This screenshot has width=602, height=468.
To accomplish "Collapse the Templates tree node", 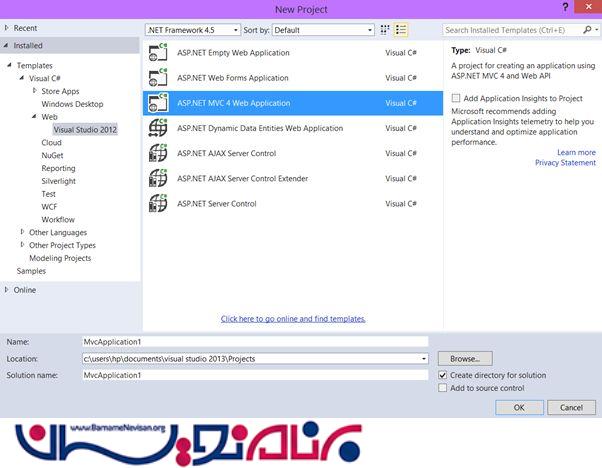I will 10,65.
